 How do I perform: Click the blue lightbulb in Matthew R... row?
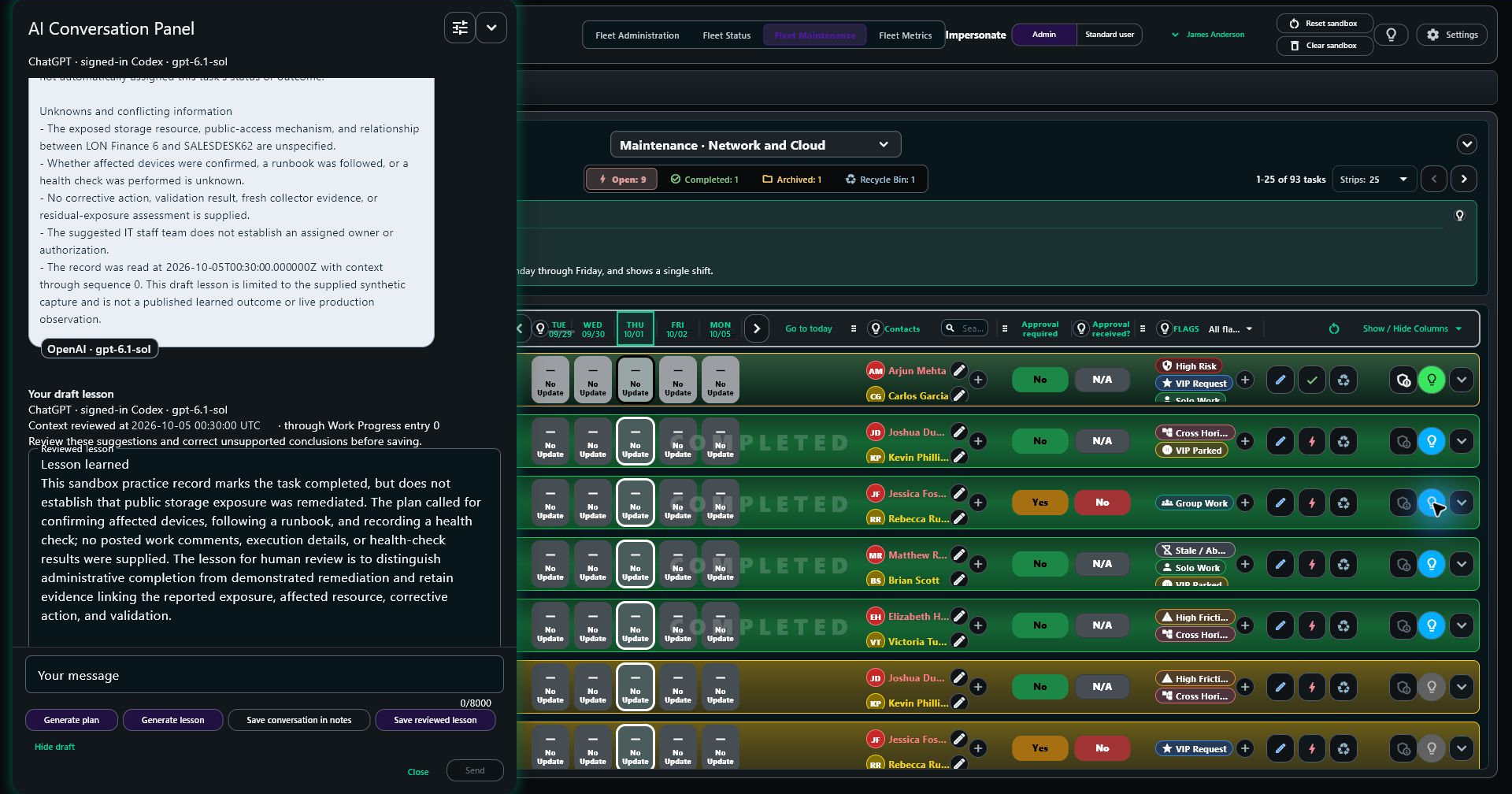coord(1432,564)
